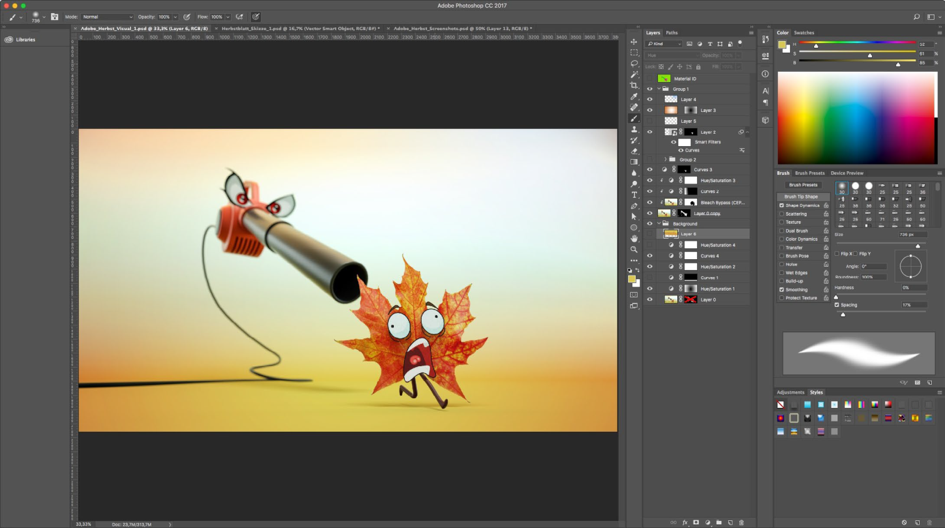Screen dimensions: 945x528
Task: Enable the Scattering brush option
Action: point(782,214)
